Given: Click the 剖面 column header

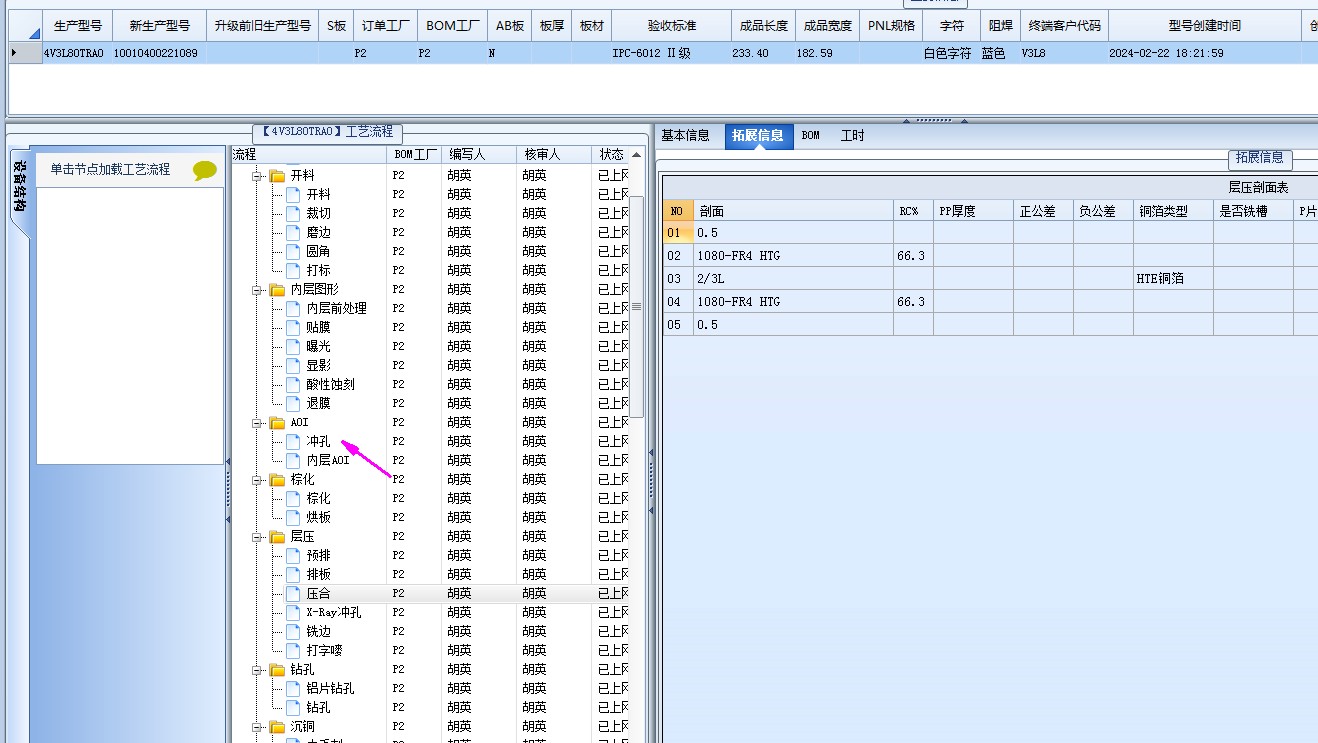Looking at the screenshot, I should coord(793,211).
